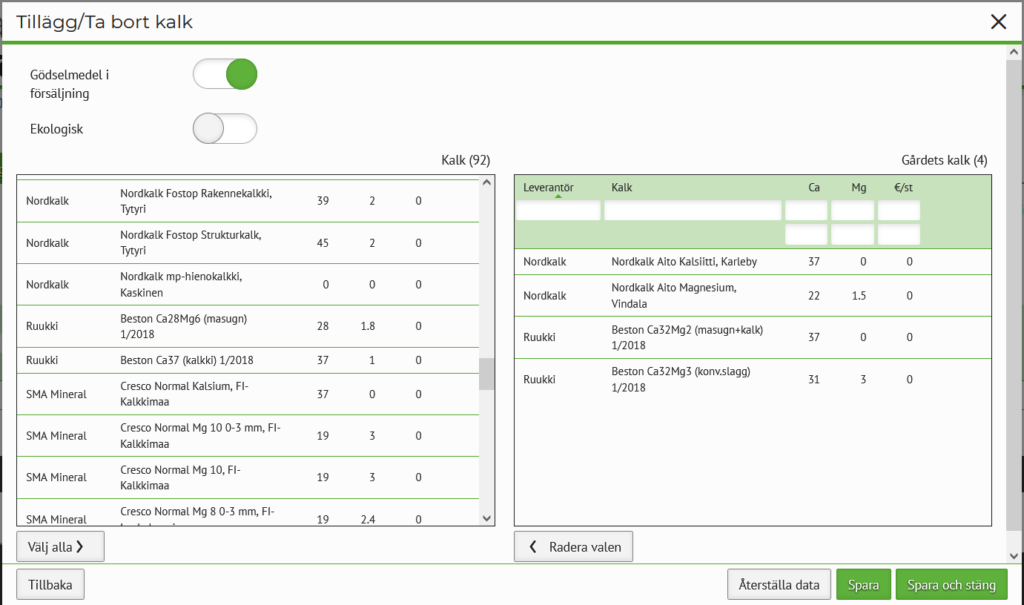Click the Radera valen button
The height and width of the screenshot is (605, 1024).
[x=573, y=547]
